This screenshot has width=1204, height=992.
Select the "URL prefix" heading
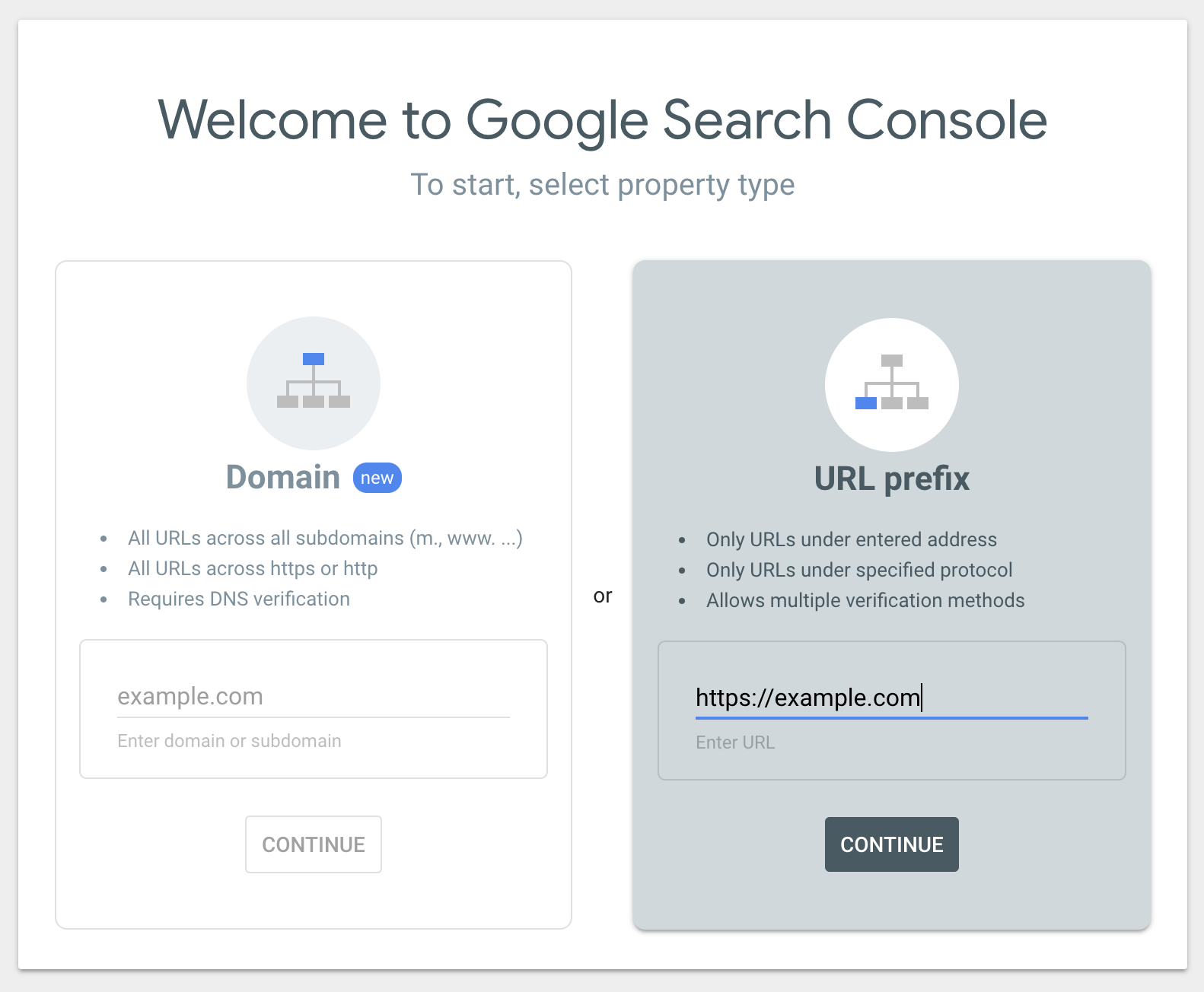[891, 479]
